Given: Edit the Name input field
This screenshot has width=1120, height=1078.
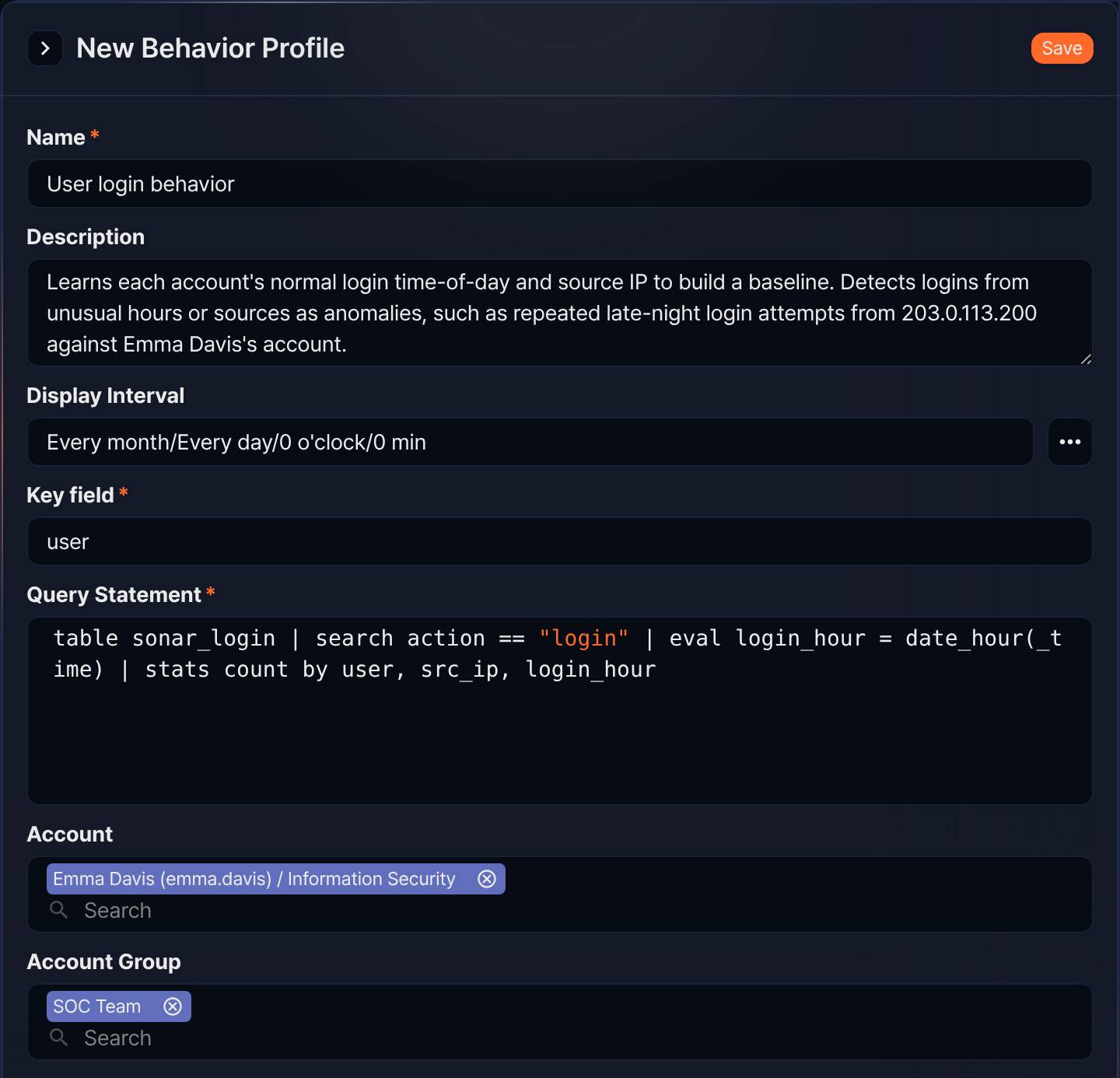Looking at the screenshot, I should [560, 184].
